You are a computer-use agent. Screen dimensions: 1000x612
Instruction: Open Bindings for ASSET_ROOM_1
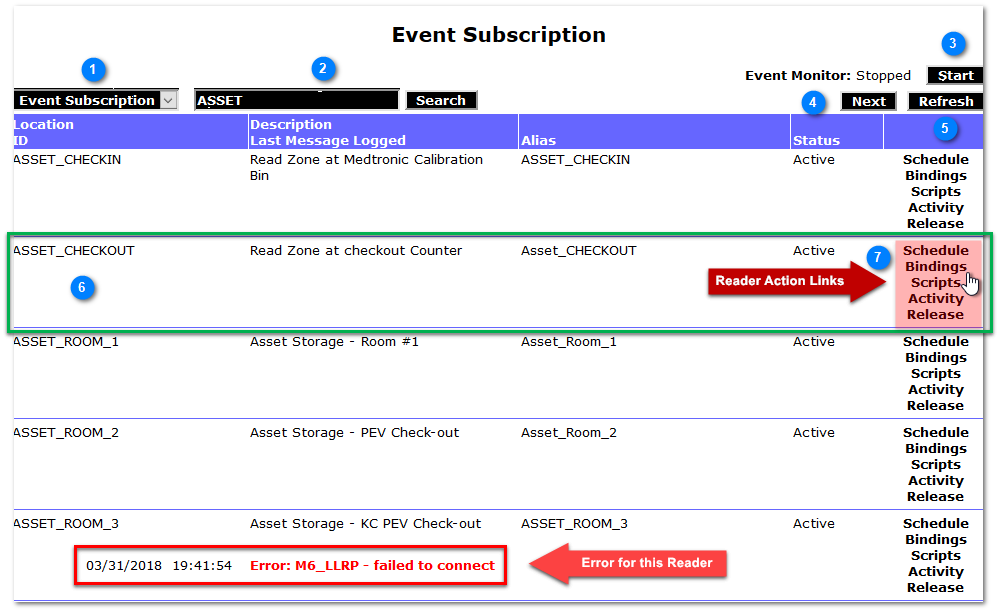[x=936, y=358]
